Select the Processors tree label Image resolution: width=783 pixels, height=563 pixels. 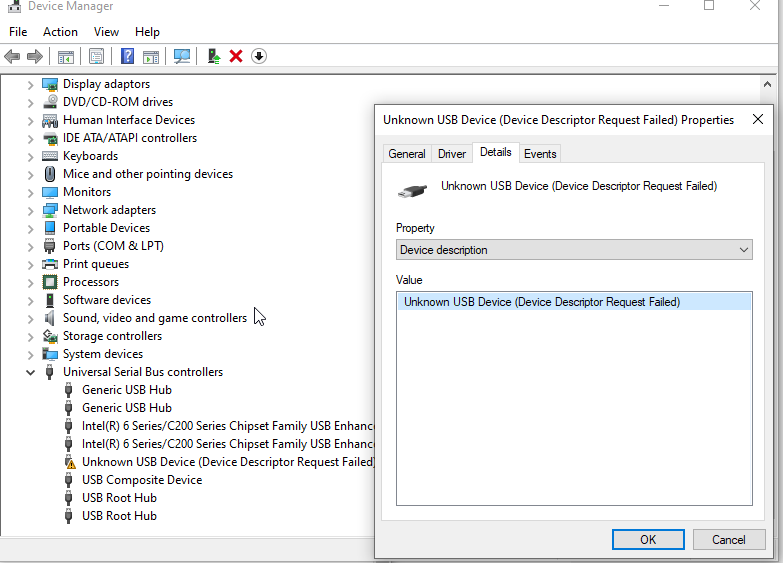tap(91, 282)
